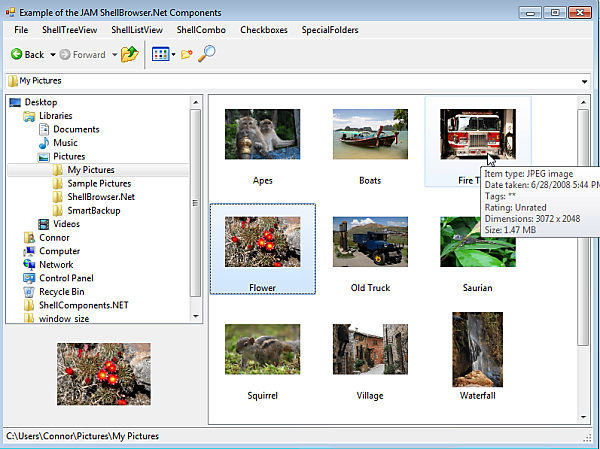Image resolution: width=600 pixels, height=449 pixels.
Task: Click the folder icon in path combo
Action: pos(13,81)
